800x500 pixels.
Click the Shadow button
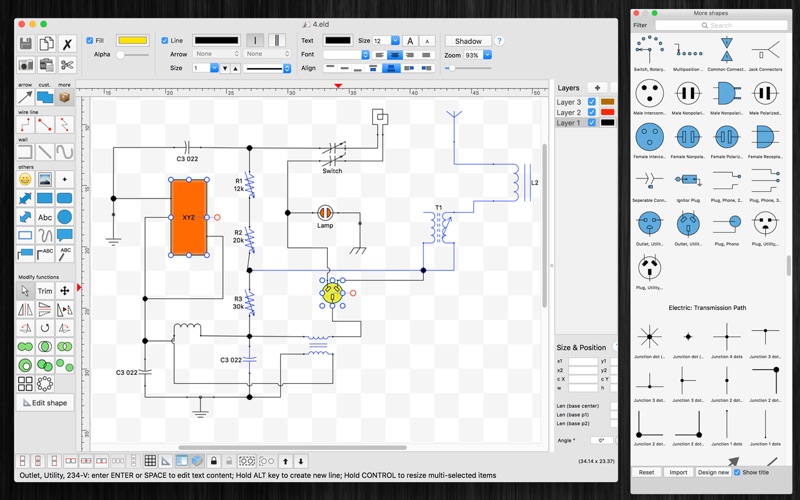(468, 41)
